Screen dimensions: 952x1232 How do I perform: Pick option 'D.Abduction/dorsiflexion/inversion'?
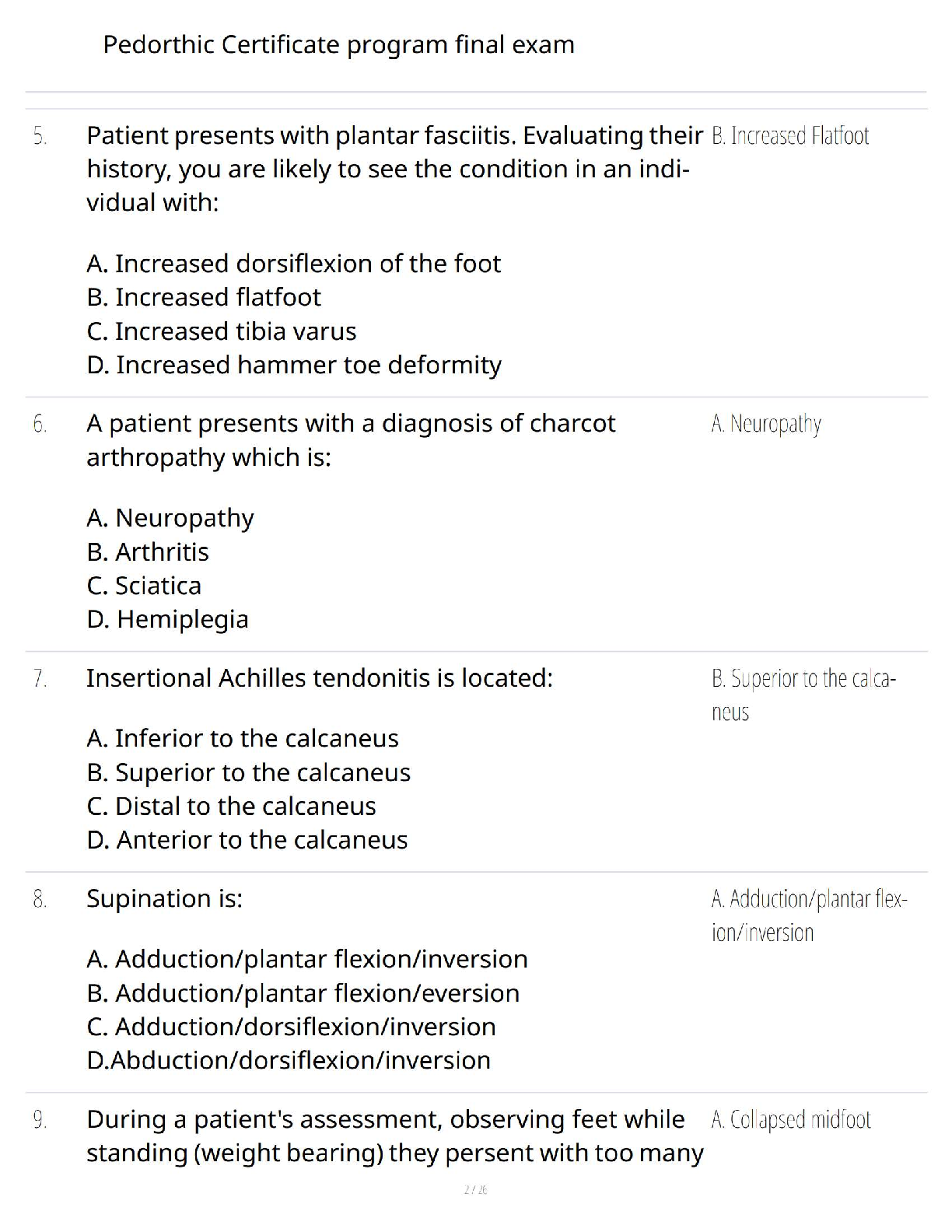(289, 1060)
